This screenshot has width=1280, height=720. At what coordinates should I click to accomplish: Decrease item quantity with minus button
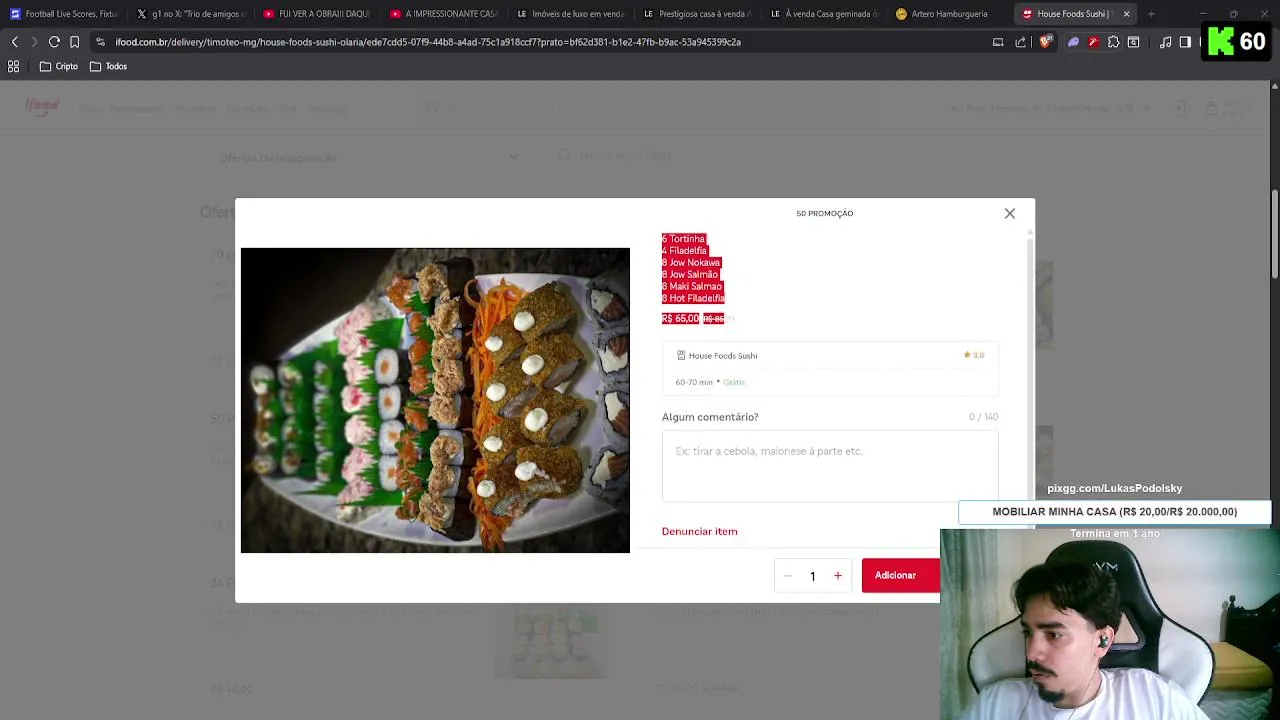788,576
